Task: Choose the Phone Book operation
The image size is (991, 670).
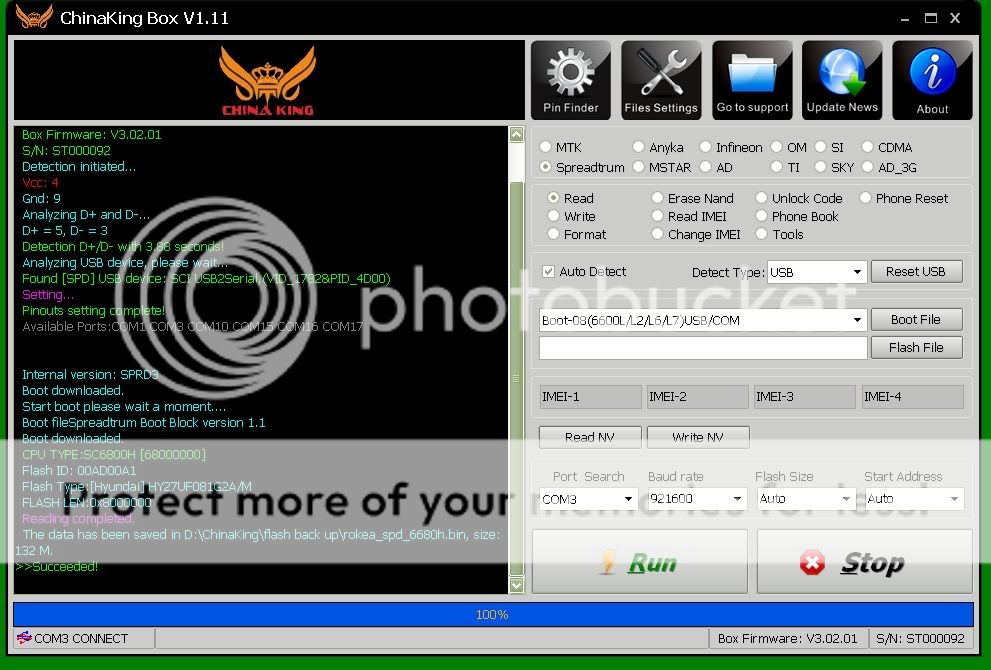Action: pos(761,216)
